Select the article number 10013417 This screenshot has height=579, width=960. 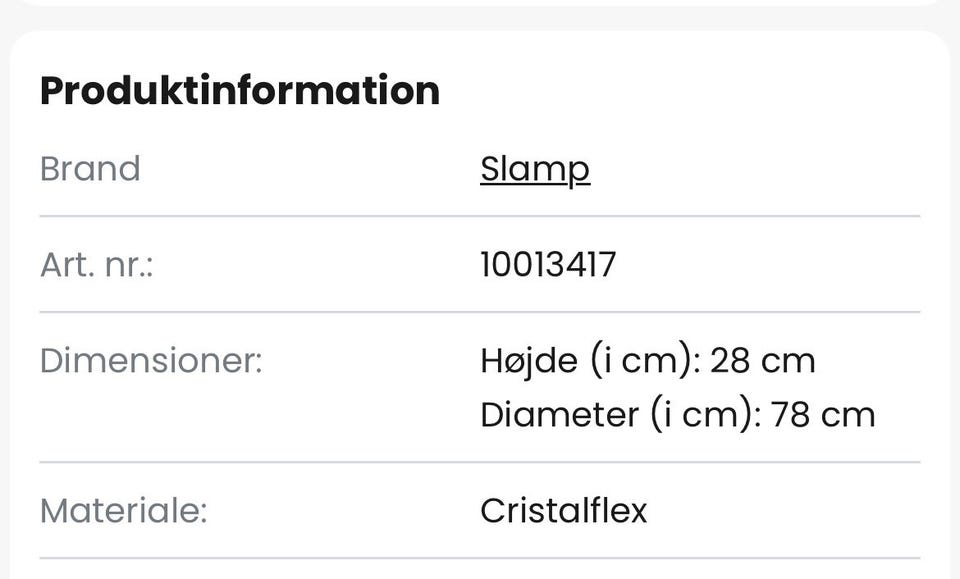tap(548, 265)
